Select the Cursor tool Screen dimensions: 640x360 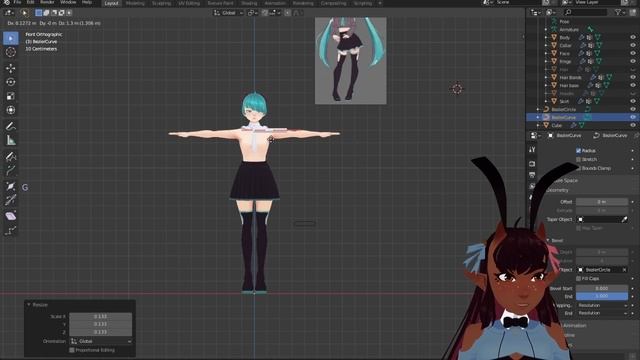[x=11, y=52]
